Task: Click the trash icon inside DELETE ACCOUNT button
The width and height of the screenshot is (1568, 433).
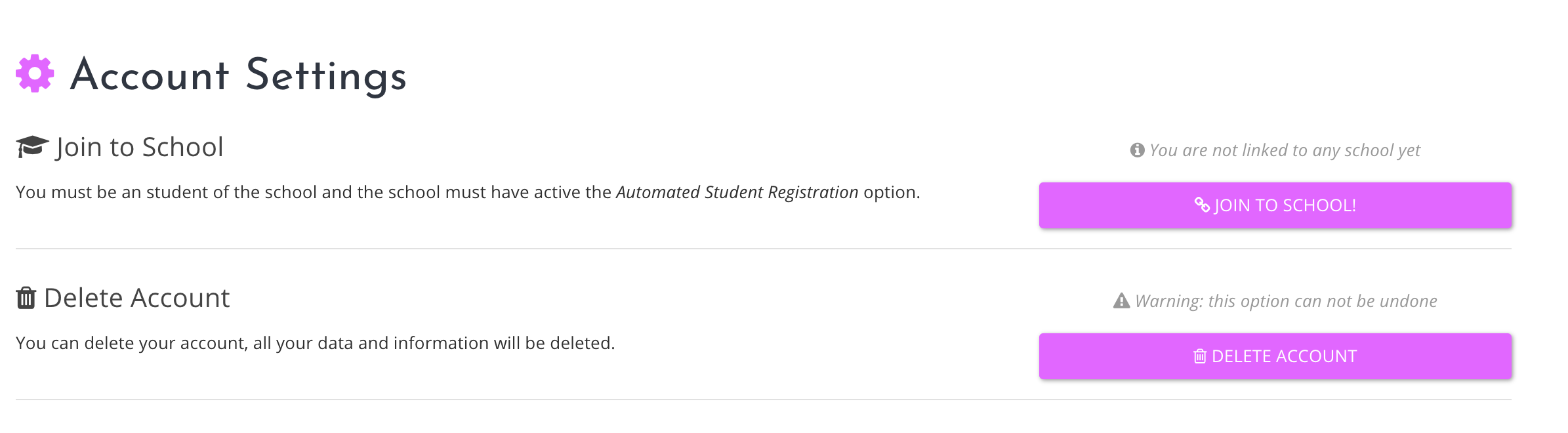Action: (x=1199, y=356)
